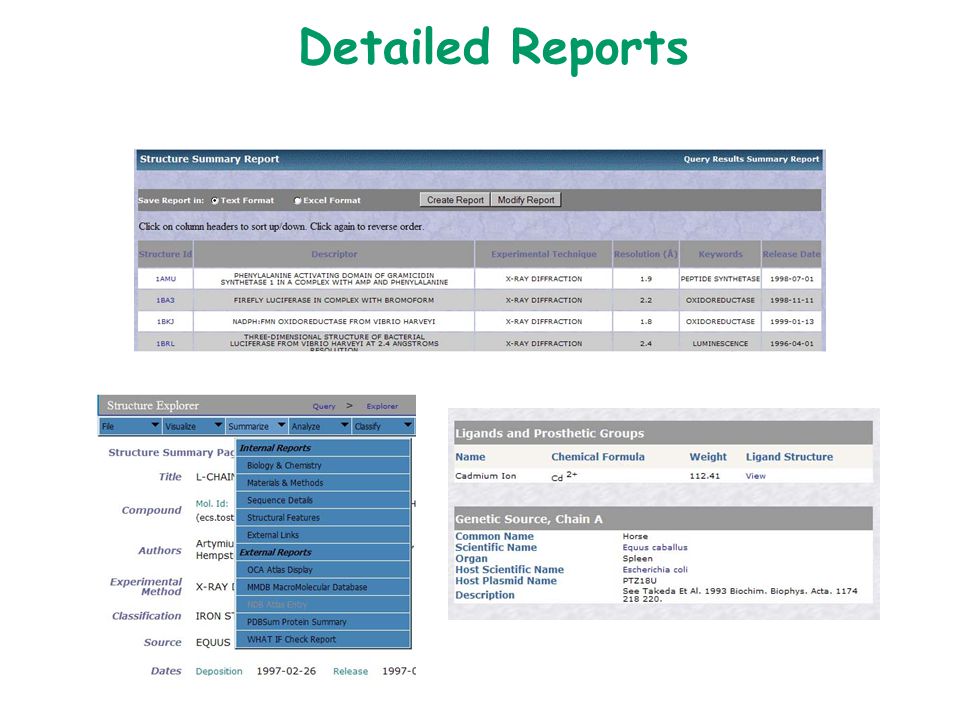This screenshot has width=960, height=720.
Task: Choose Materials & Methods report
Action: pos(323,483)
